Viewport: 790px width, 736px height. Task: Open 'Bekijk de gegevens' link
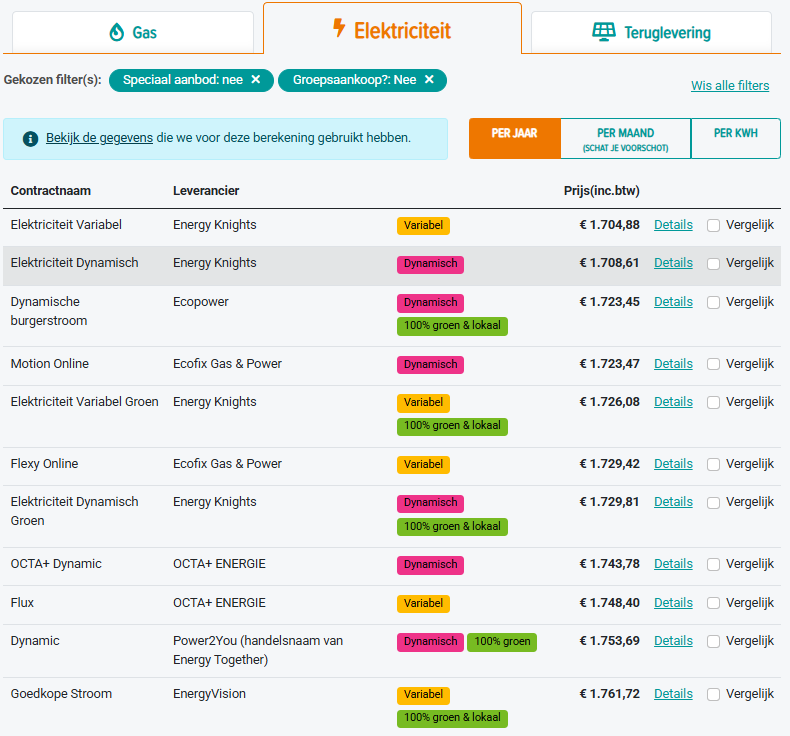(x=99, y=138)
